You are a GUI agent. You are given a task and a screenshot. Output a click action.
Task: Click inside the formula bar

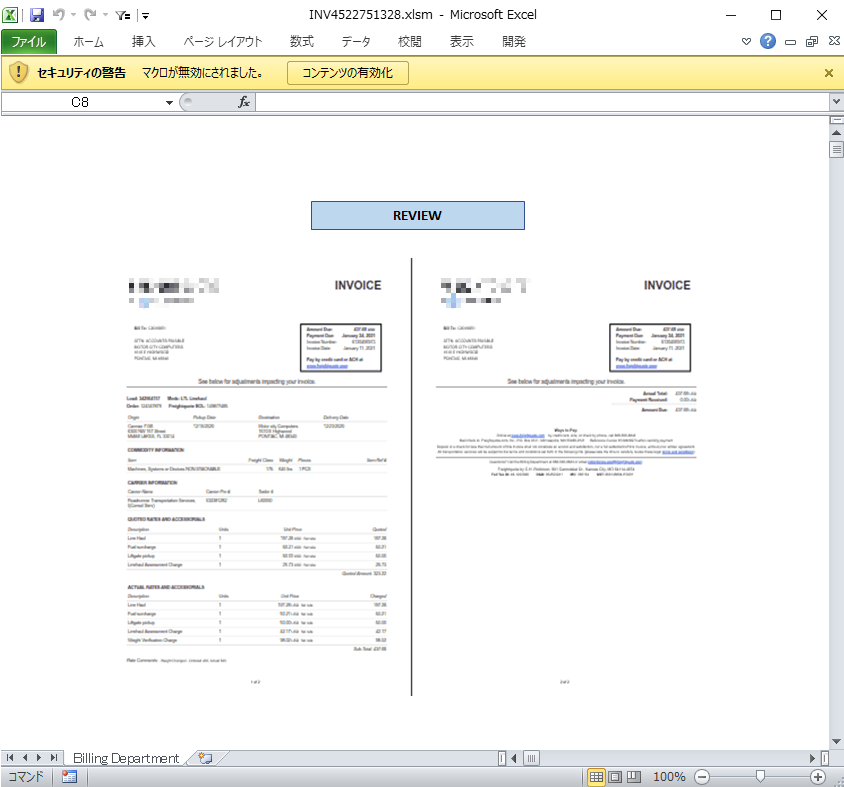[543, 102]
